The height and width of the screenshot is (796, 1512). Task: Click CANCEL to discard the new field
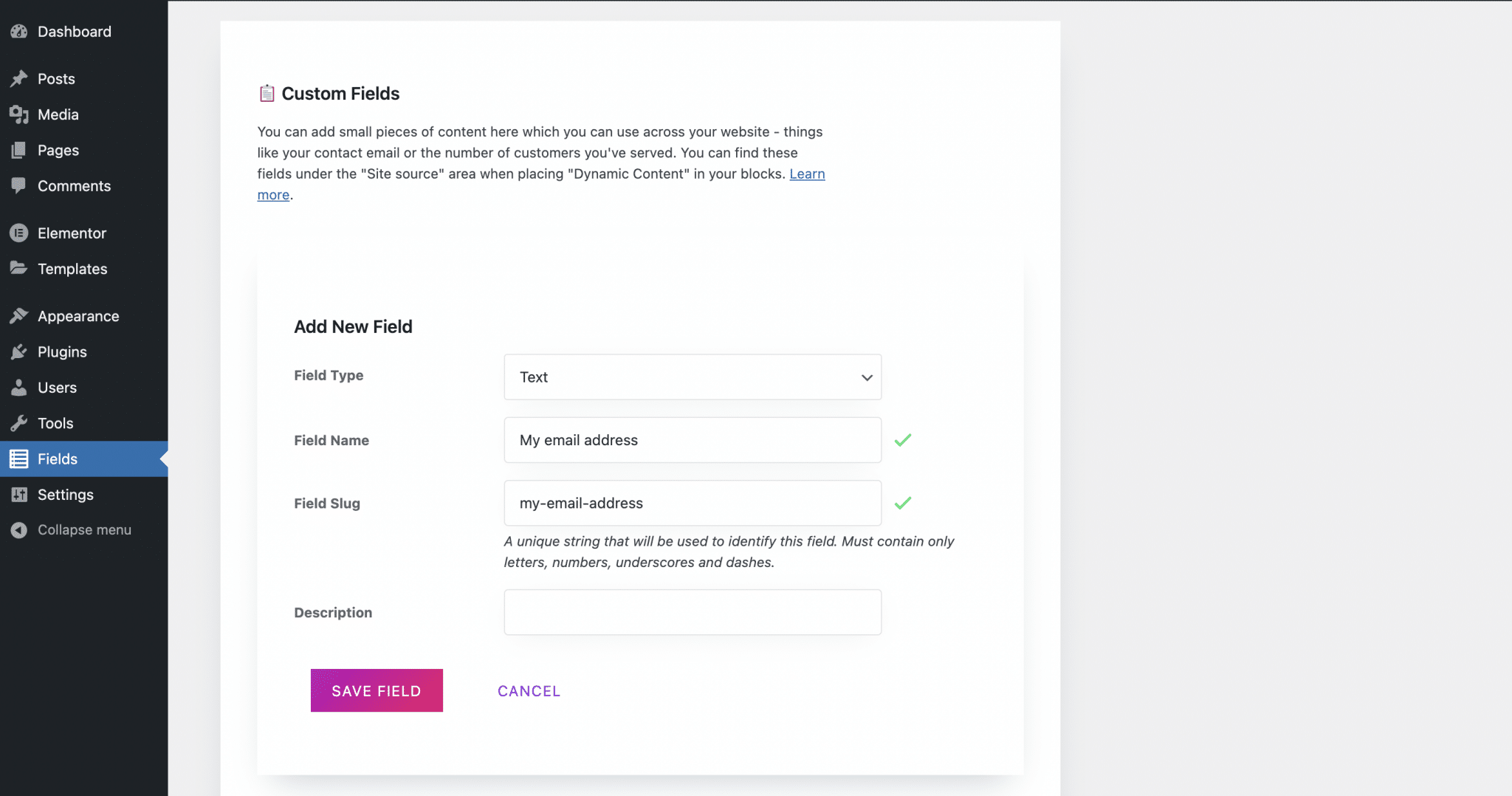529,690
